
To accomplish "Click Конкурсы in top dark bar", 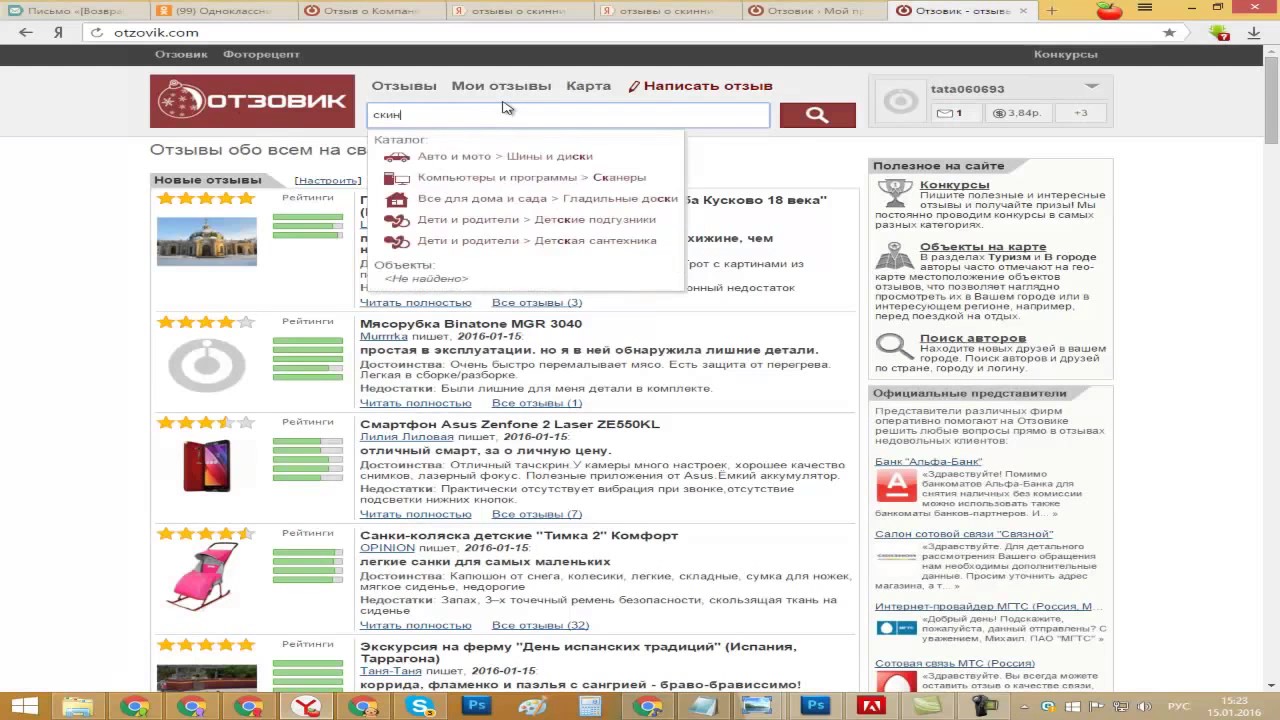I will click(1065, 54).
